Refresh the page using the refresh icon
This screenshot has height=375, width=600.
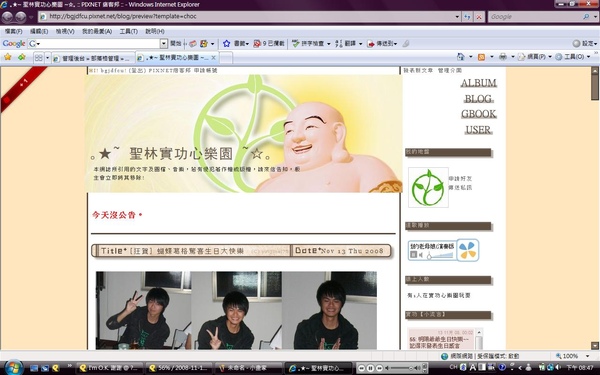tap(467, 17)
